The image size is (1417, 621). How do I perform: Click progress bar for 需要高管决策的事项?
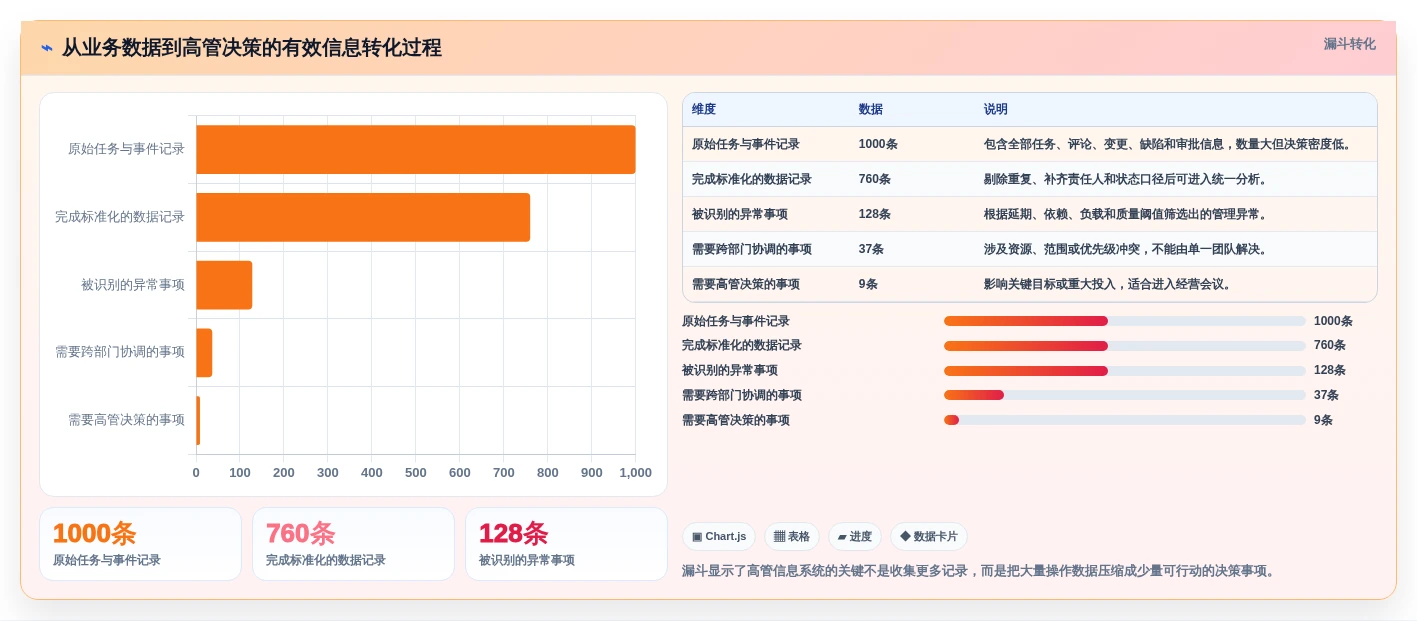[x=1125, y=420]
